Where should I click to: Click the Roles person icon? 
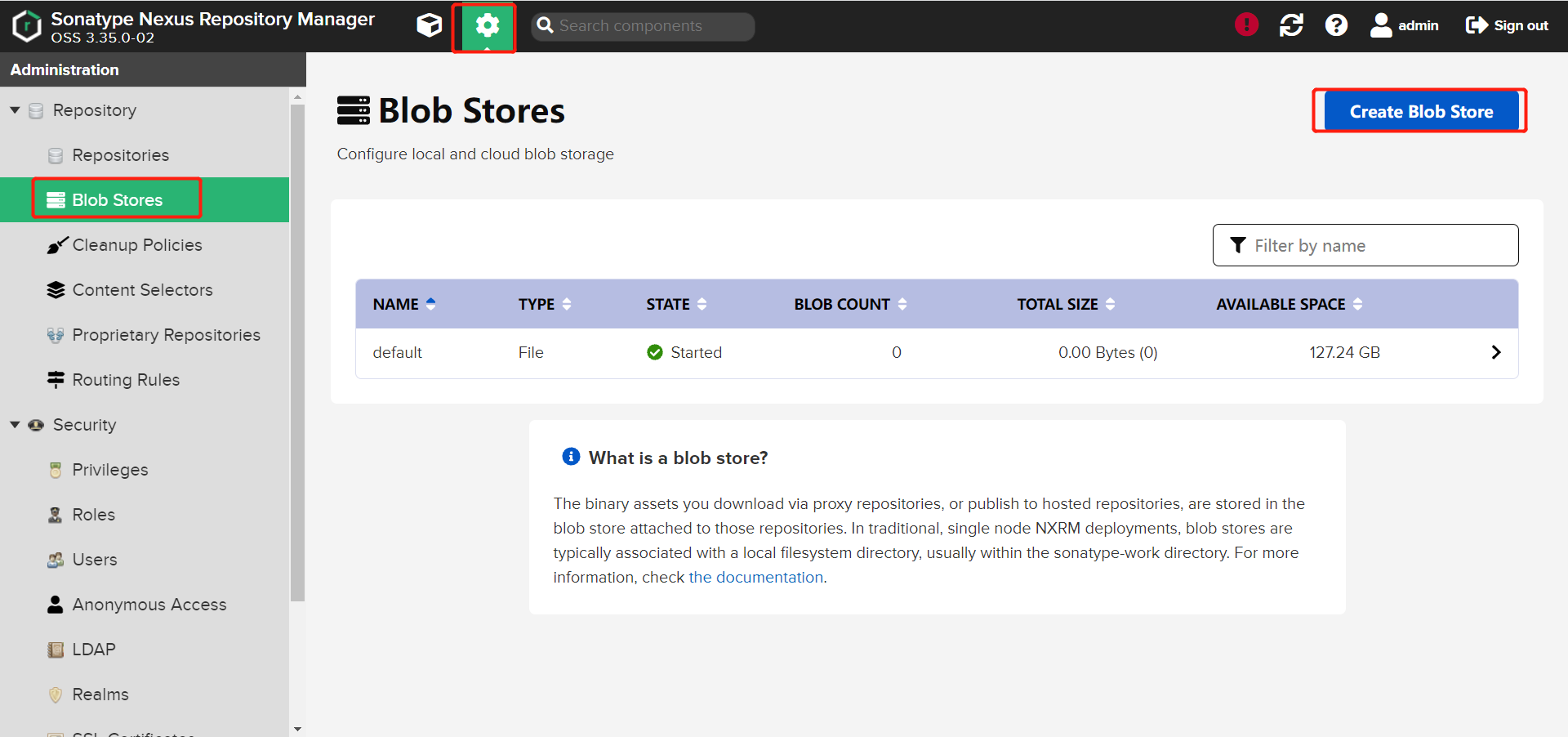click(x=56, y=515)
